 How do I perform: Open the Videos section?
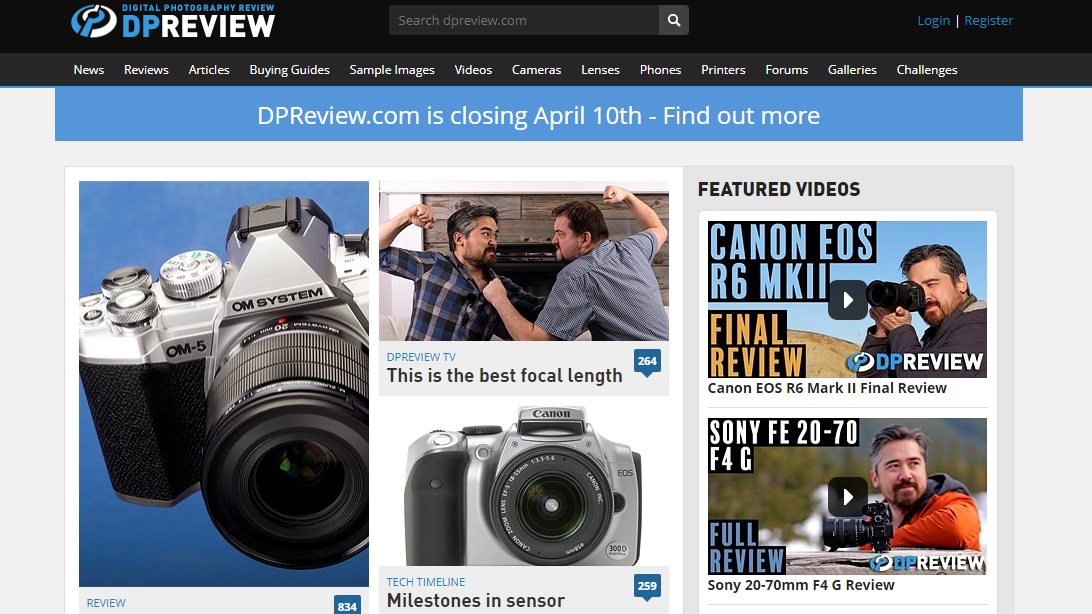pos(473,70)
